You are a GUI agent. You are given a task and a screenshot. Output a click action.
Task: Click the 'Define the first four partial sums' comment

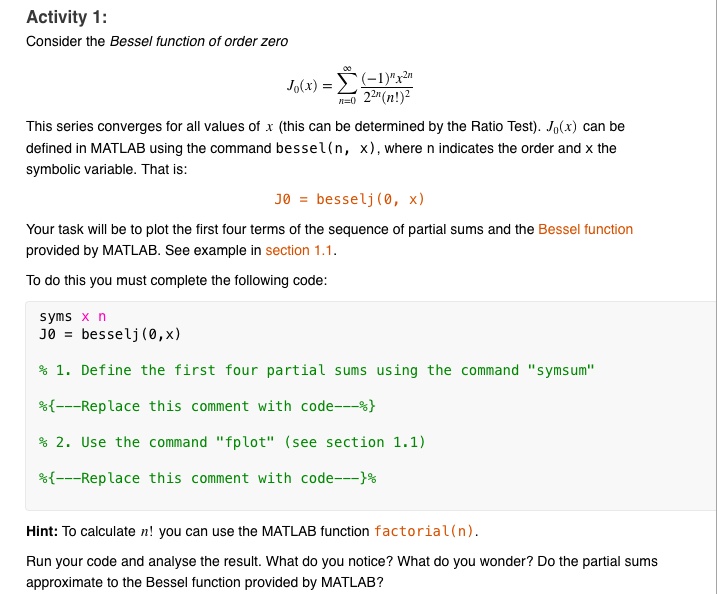coord(317,370)
